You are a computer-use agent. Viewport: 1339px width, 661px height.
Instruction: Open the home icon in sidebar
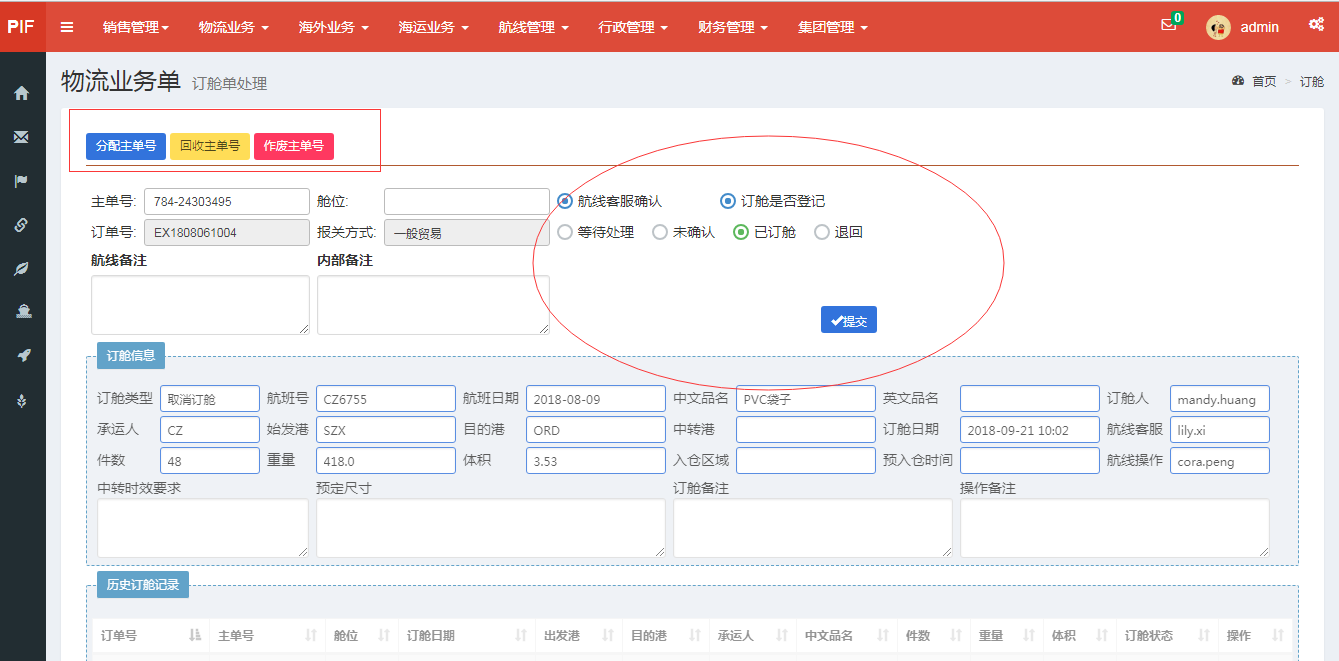[x=21, y=93]
